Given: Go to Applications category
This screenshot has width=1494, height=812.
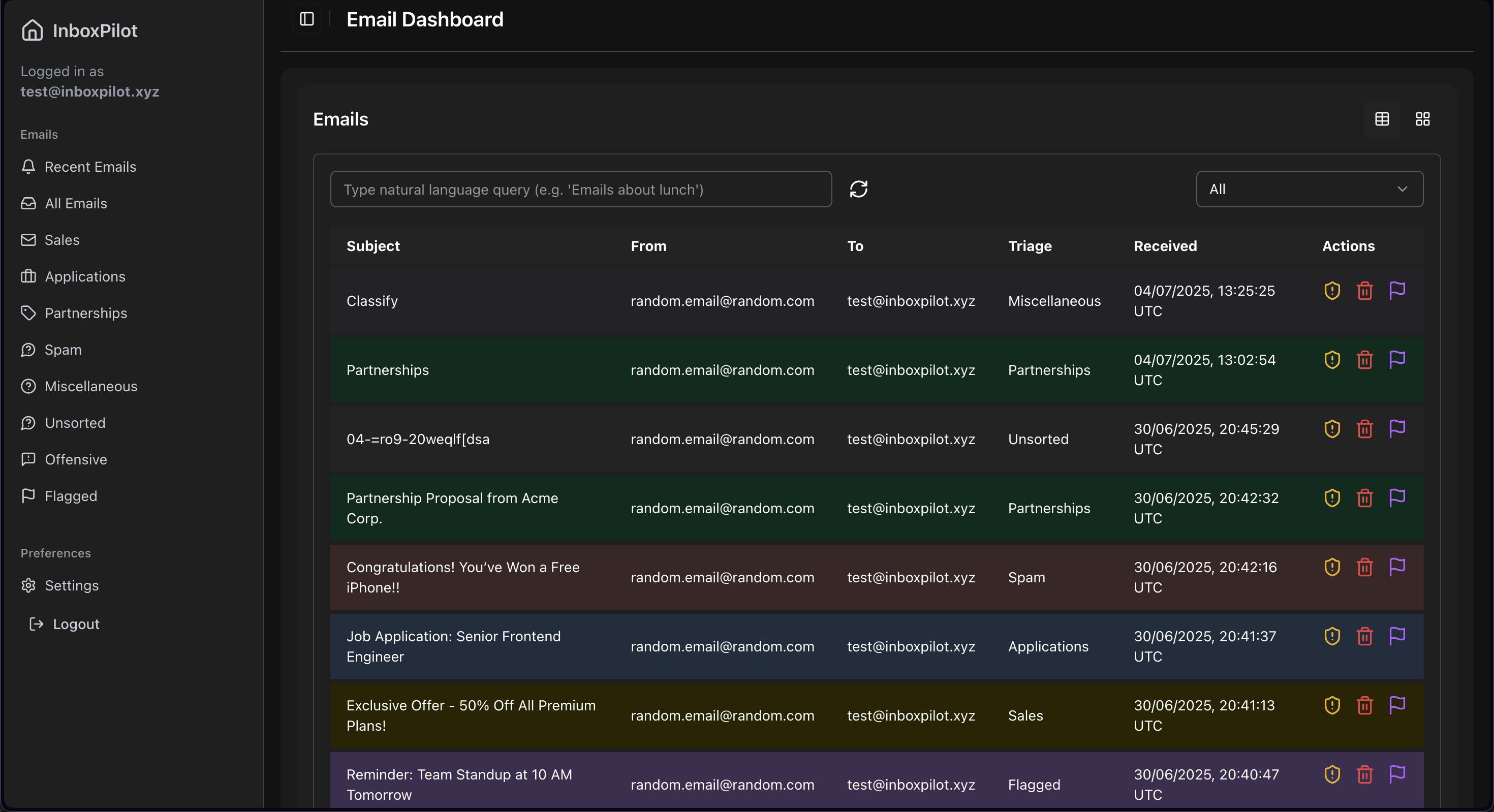Looking at the screenshot, I should pos(73,276).
